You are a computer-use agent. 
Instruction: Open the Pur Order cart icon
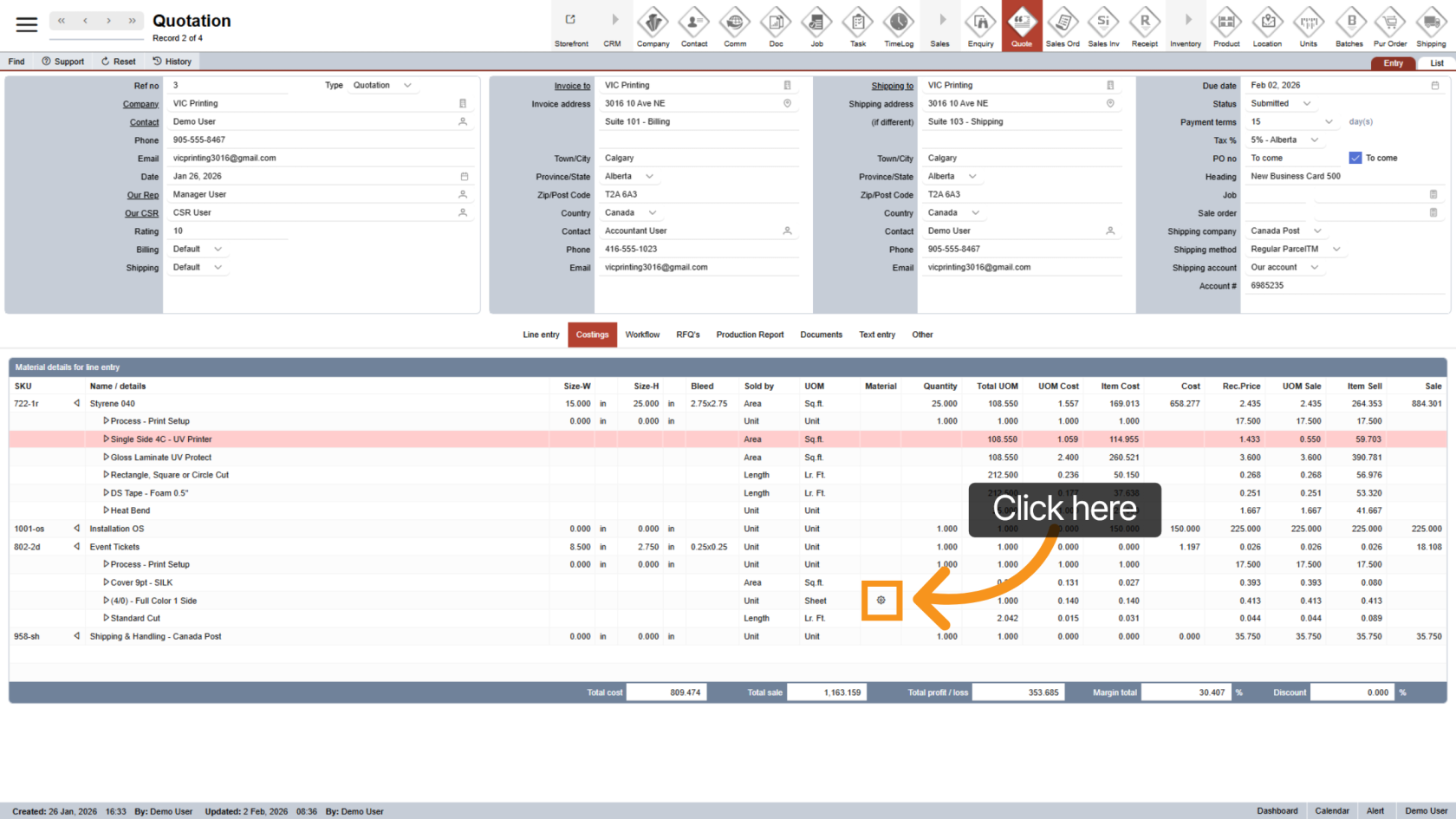click(x=1390, y=25)
